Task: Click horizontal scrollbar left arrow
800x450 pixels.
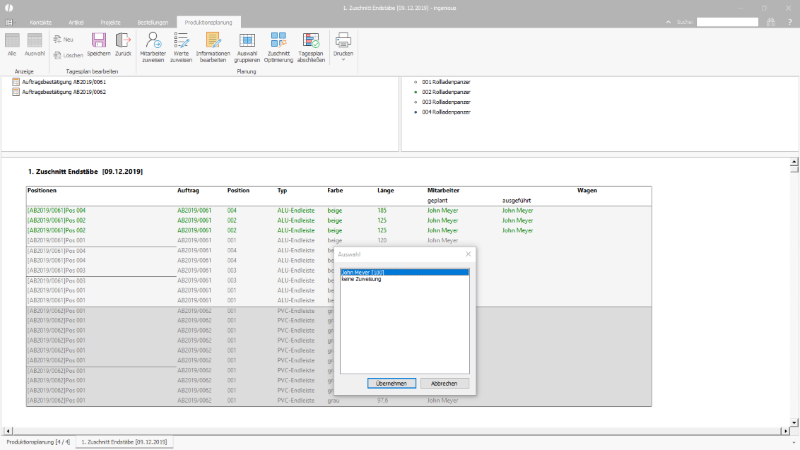Action: pyautogui.click(x=7, y=431)
